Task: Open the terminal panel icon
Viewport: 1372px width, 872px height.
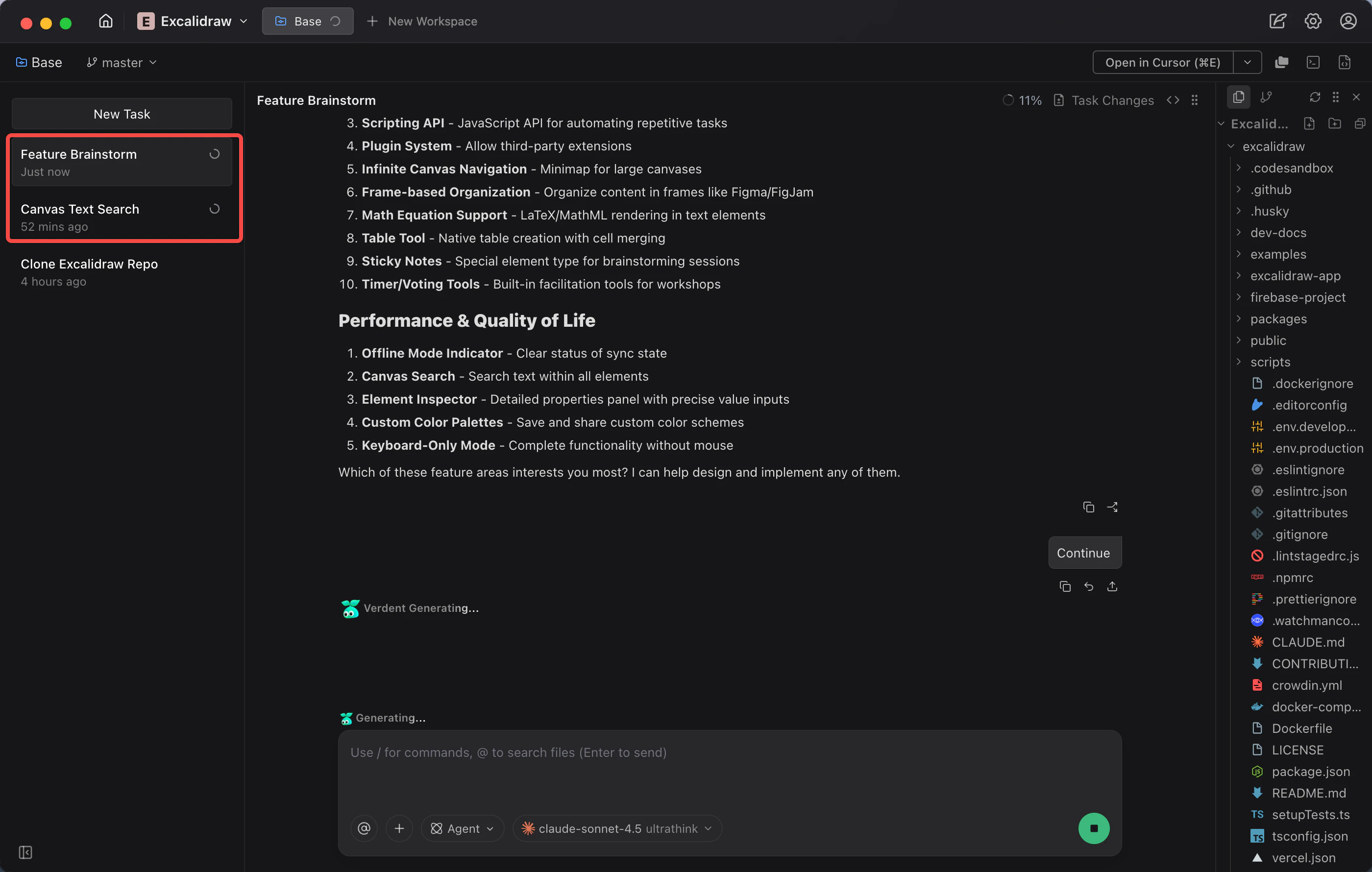Action: [1313, 62]
